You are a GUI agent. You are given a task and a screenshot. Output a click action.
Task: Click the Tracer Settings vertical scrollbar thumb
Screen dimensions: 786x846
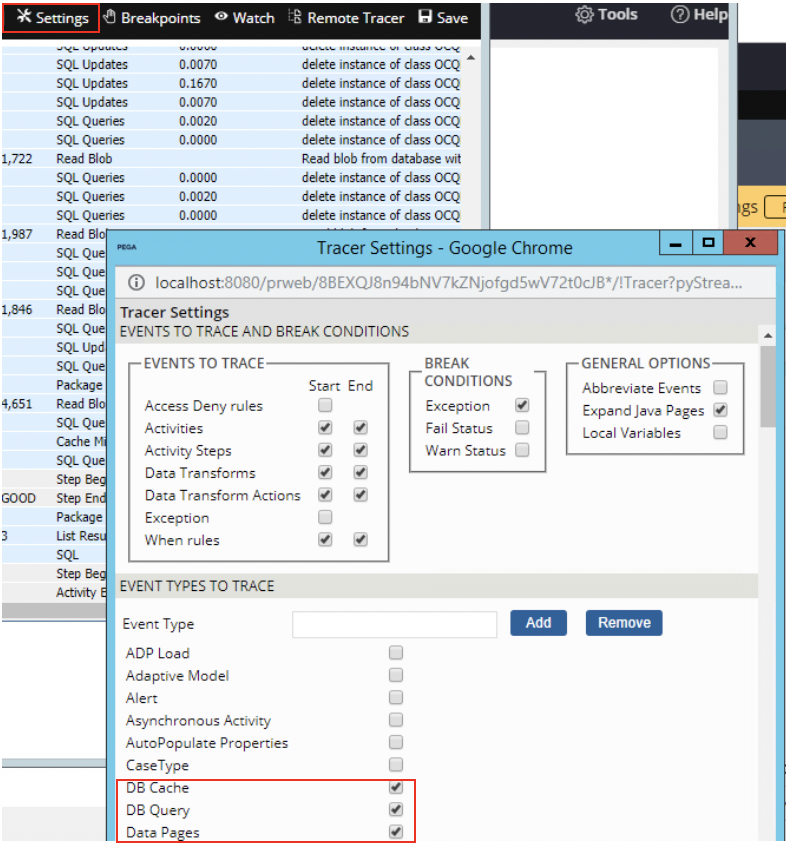(768, 386)
